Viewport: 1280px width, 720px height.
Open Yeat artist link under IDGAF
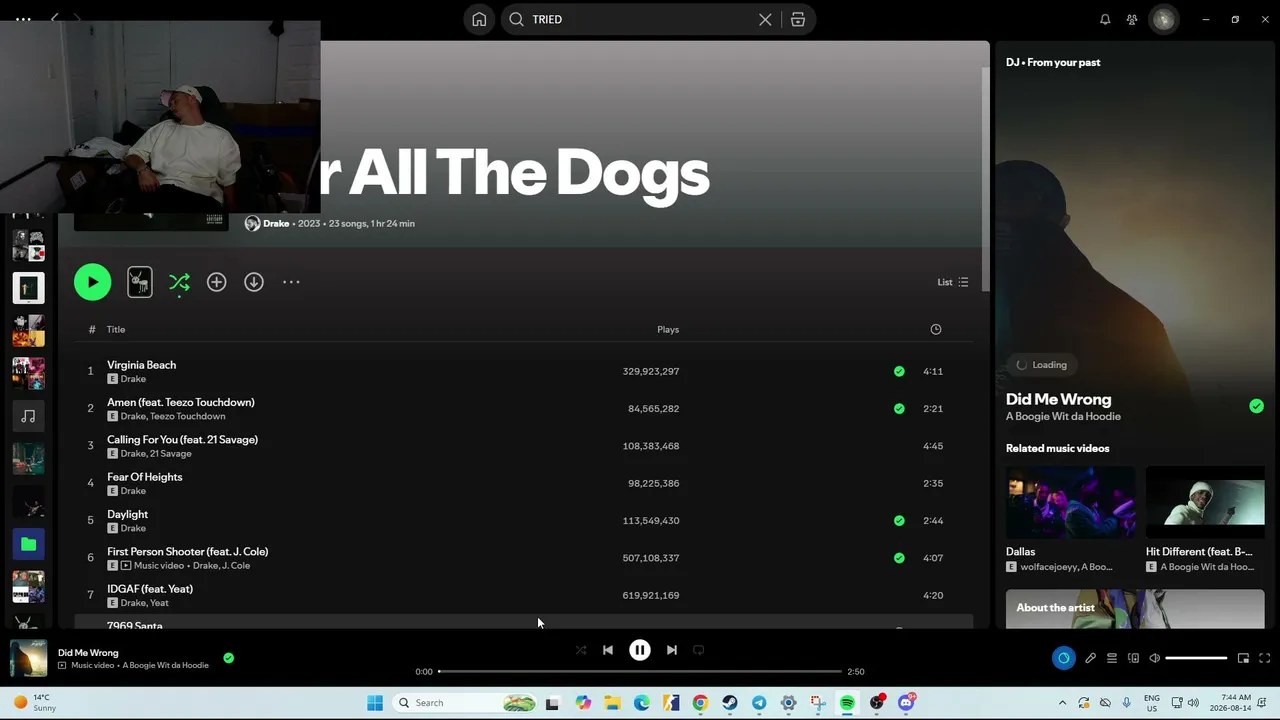coord(159,603)
